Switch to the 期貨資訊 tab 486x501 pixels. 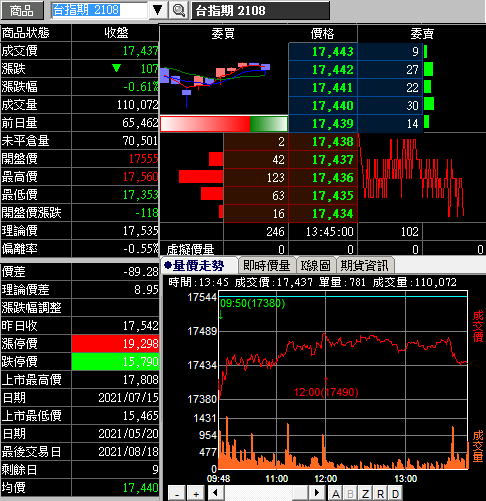pos(365,266)
